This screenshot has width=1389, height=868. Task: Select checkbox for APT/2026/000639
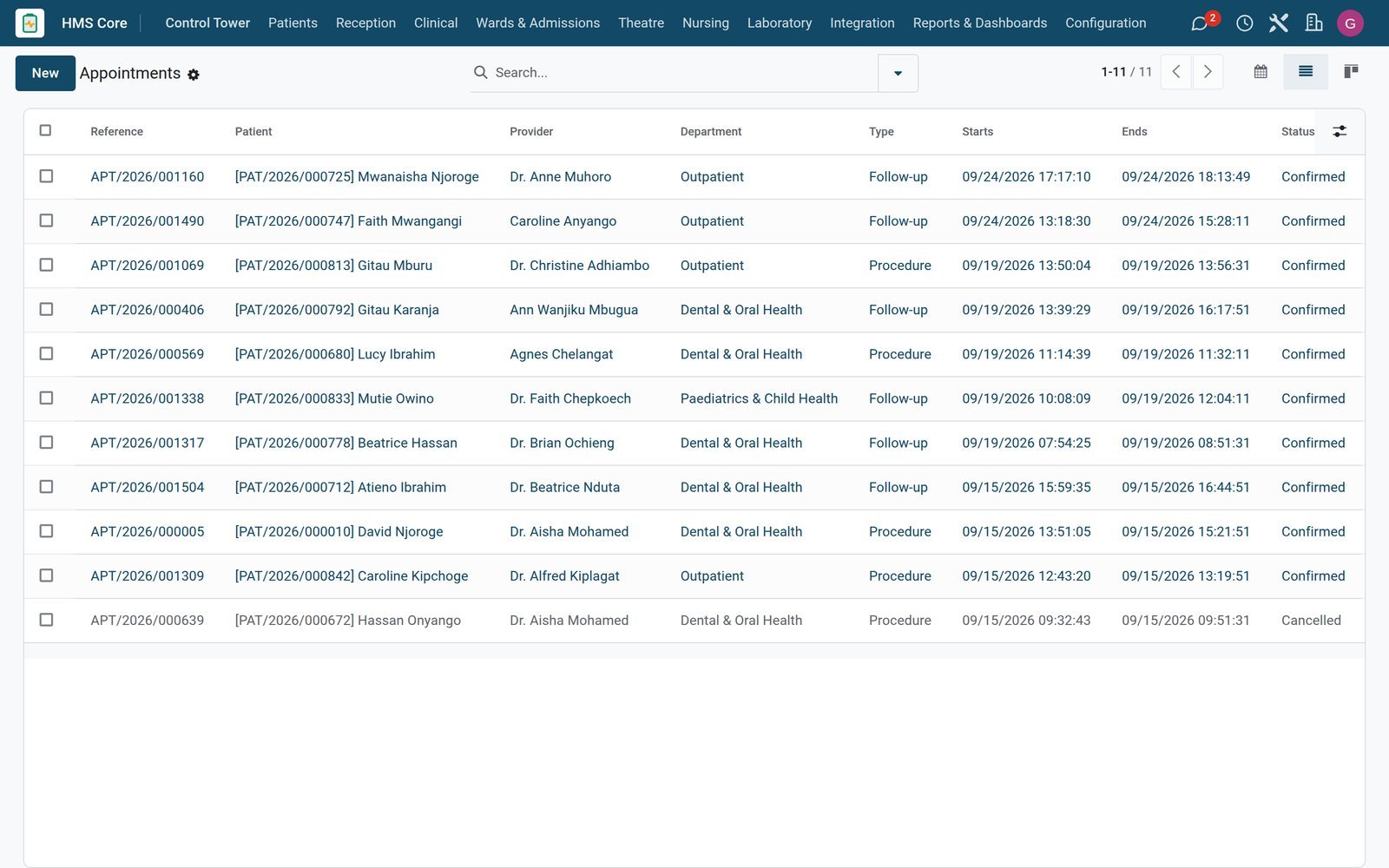click(x=46, y=620)
